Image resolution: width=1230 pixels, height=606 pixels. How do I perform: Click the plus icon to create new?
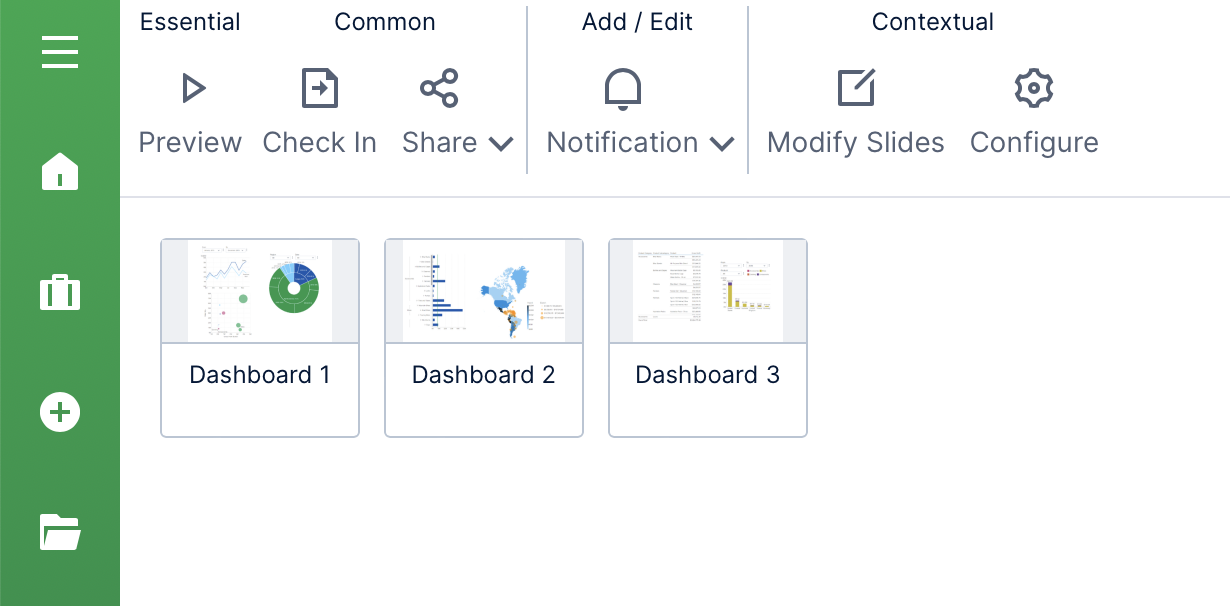[x=60, y=412]
